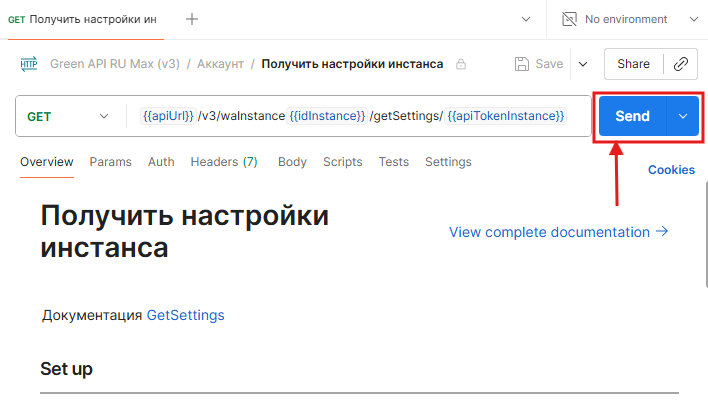Open the GetSettings documentation link

pos(186,315)
